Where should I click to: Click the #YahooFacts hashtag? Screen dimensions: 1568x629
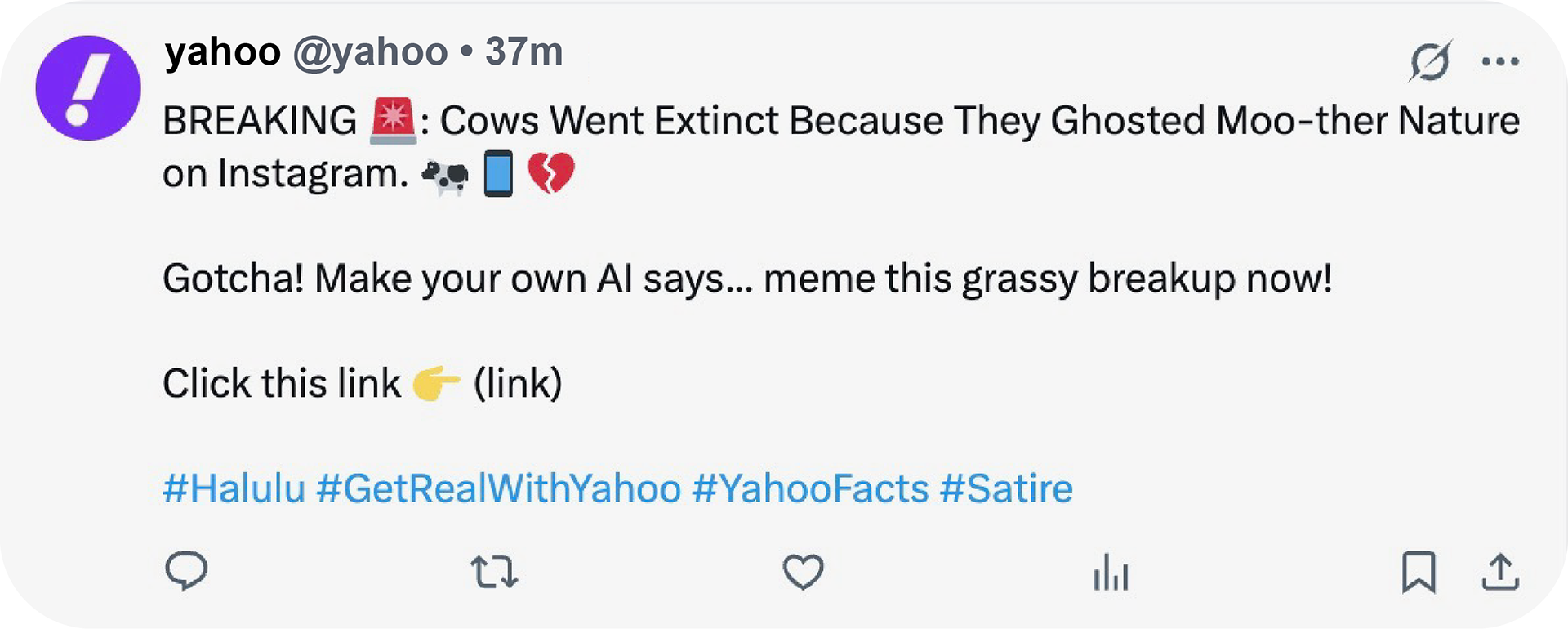810,488
